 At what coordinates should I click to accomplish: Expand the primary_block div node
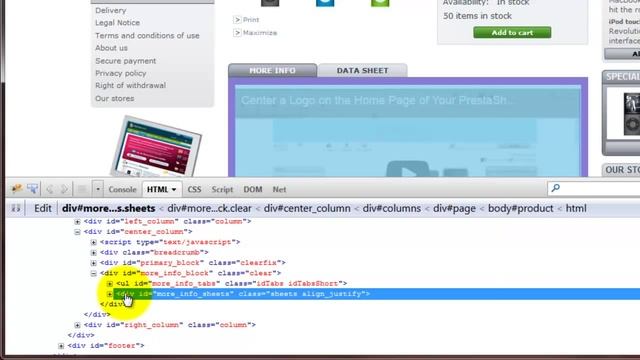93,263
